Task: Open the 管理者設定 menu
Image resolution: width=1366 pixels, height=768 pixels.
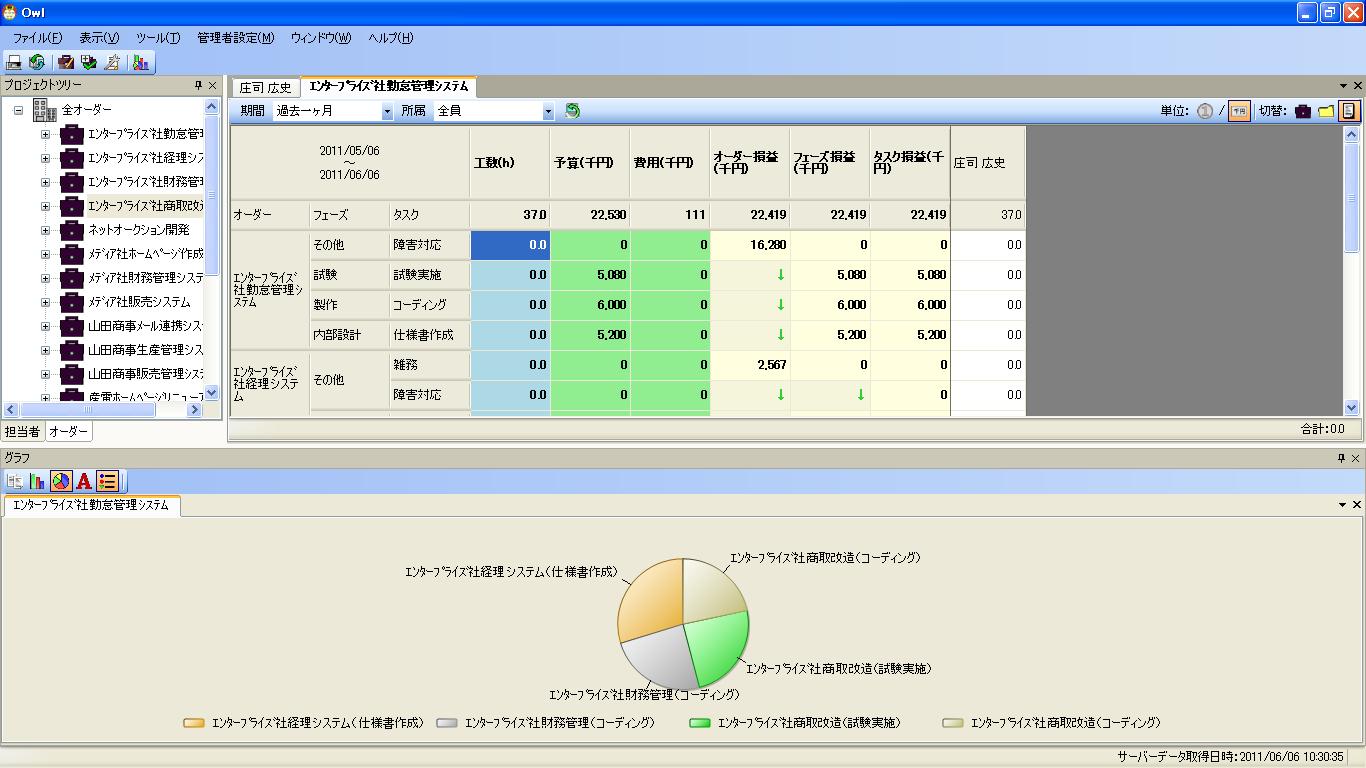Action: pyautogui.click(x=235, y=38)
